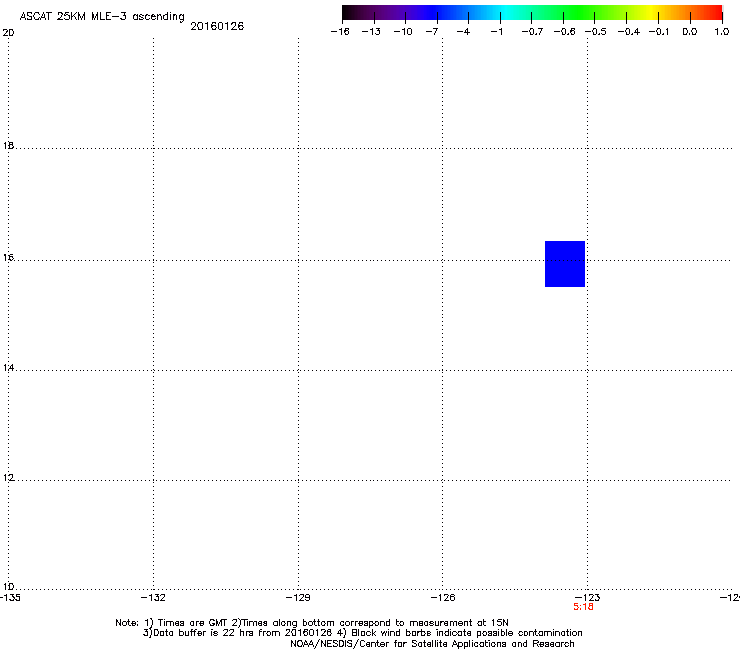This screenshot has height=650, width=740.
Task: Click the -13 colorbar label
Action: [371, 32]
